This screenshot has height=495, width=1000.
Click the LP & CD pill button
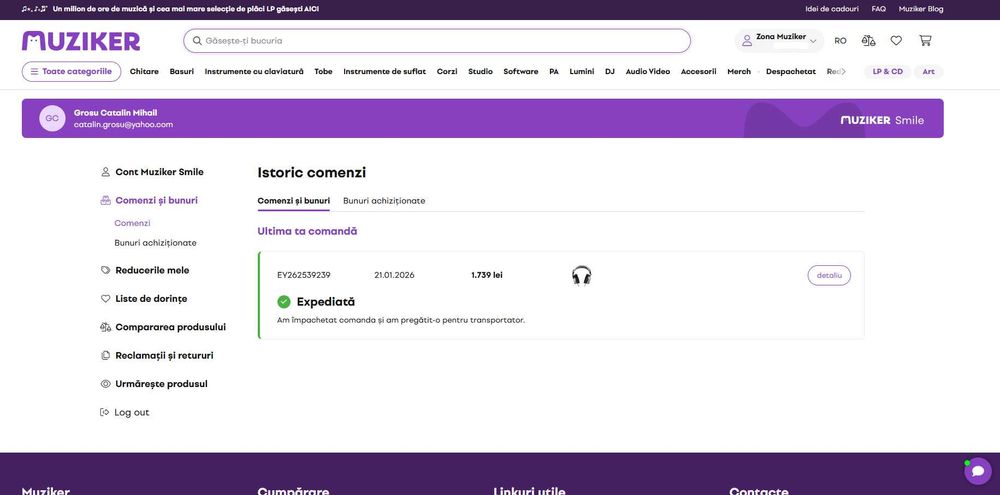point(888,71)
